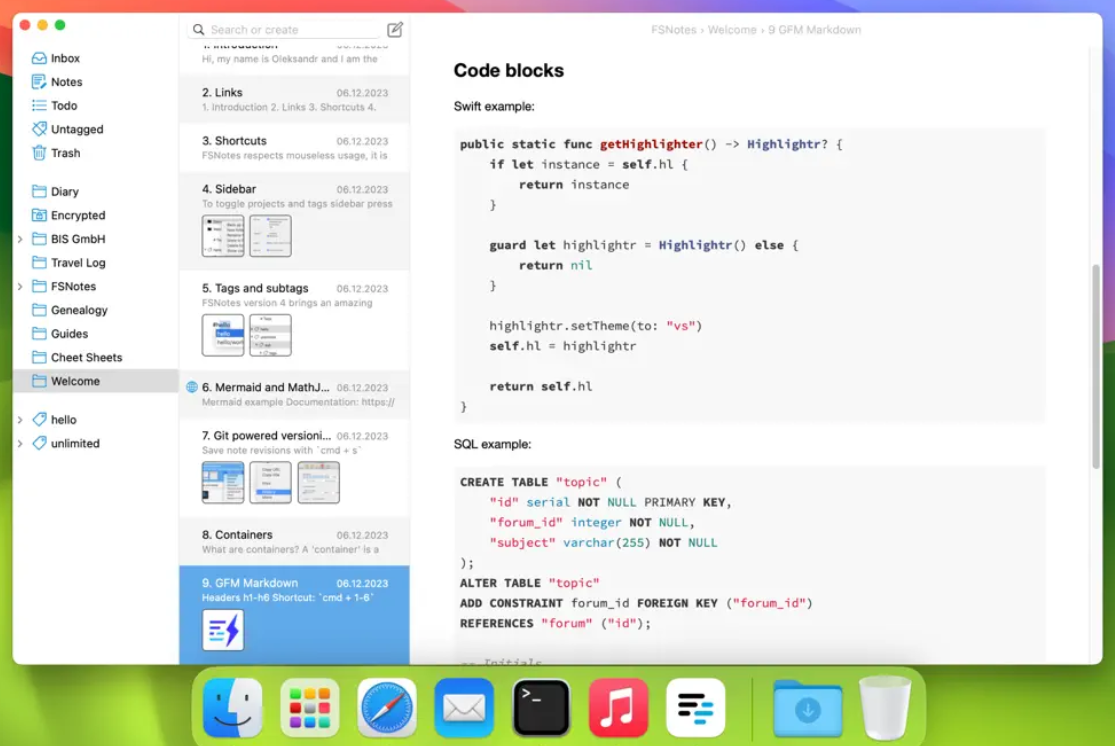Select the Travel Log folder icon
This screenshot has width=1115, height=746.
coord(39,262)
